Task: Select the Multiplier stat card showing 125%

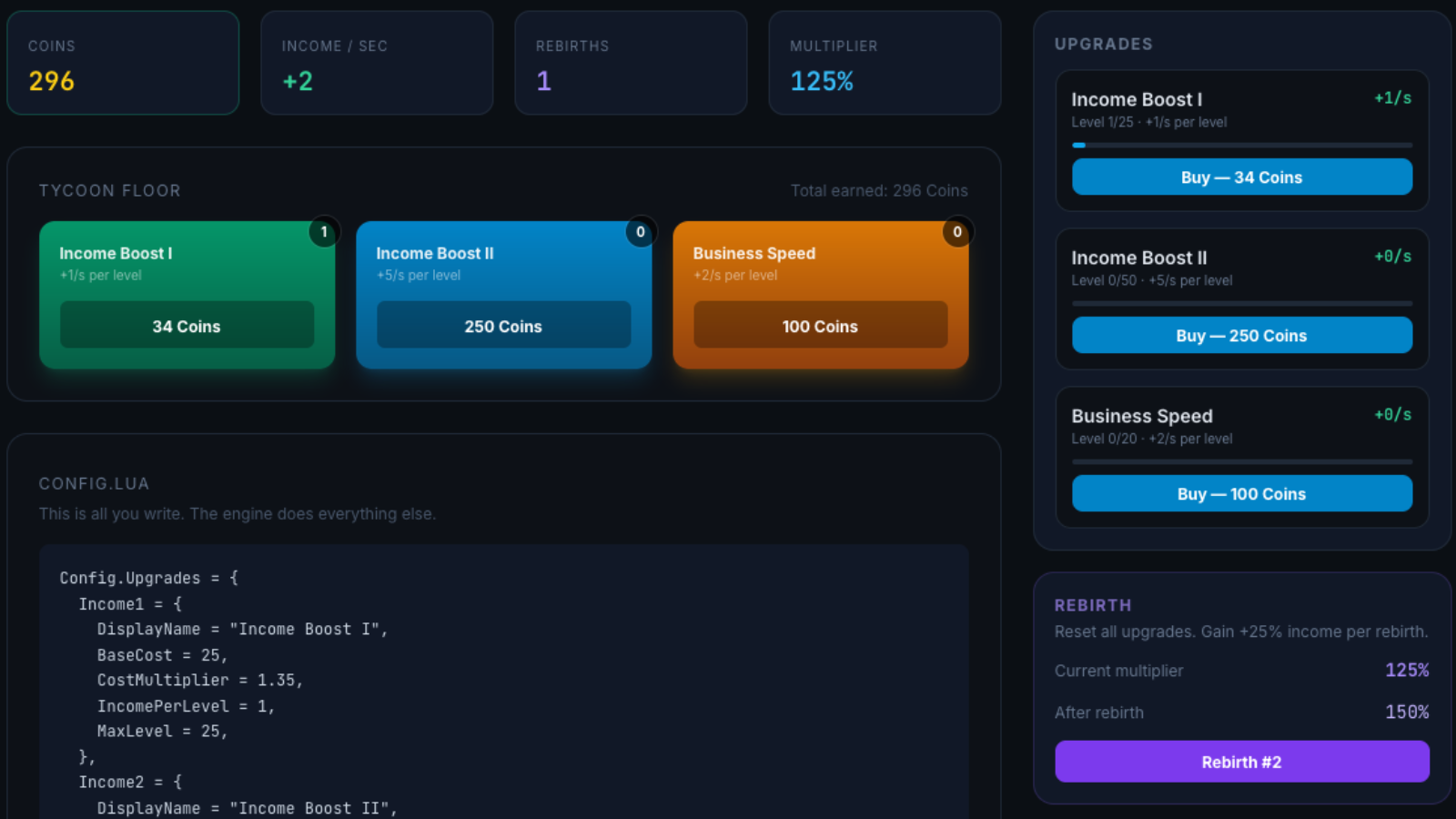Action: point(885,63)
